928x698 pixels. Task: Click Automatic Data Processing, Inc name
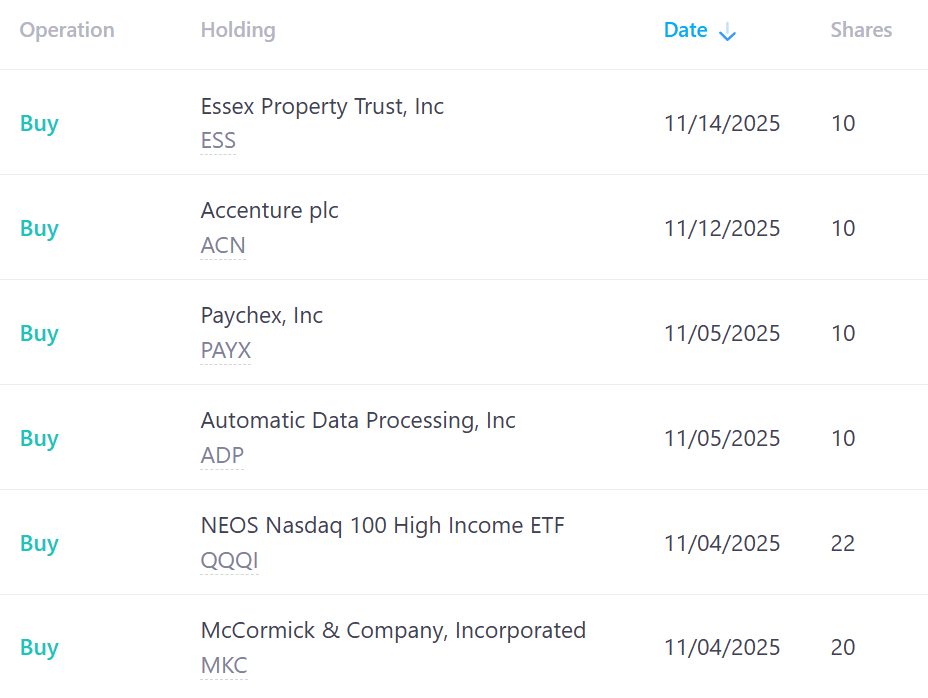[358, 421]
